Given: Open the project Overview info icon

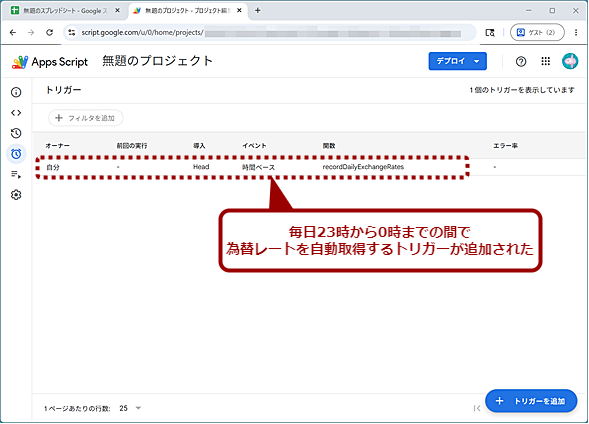Looking at the screenshot, I should tap(16, 92).
